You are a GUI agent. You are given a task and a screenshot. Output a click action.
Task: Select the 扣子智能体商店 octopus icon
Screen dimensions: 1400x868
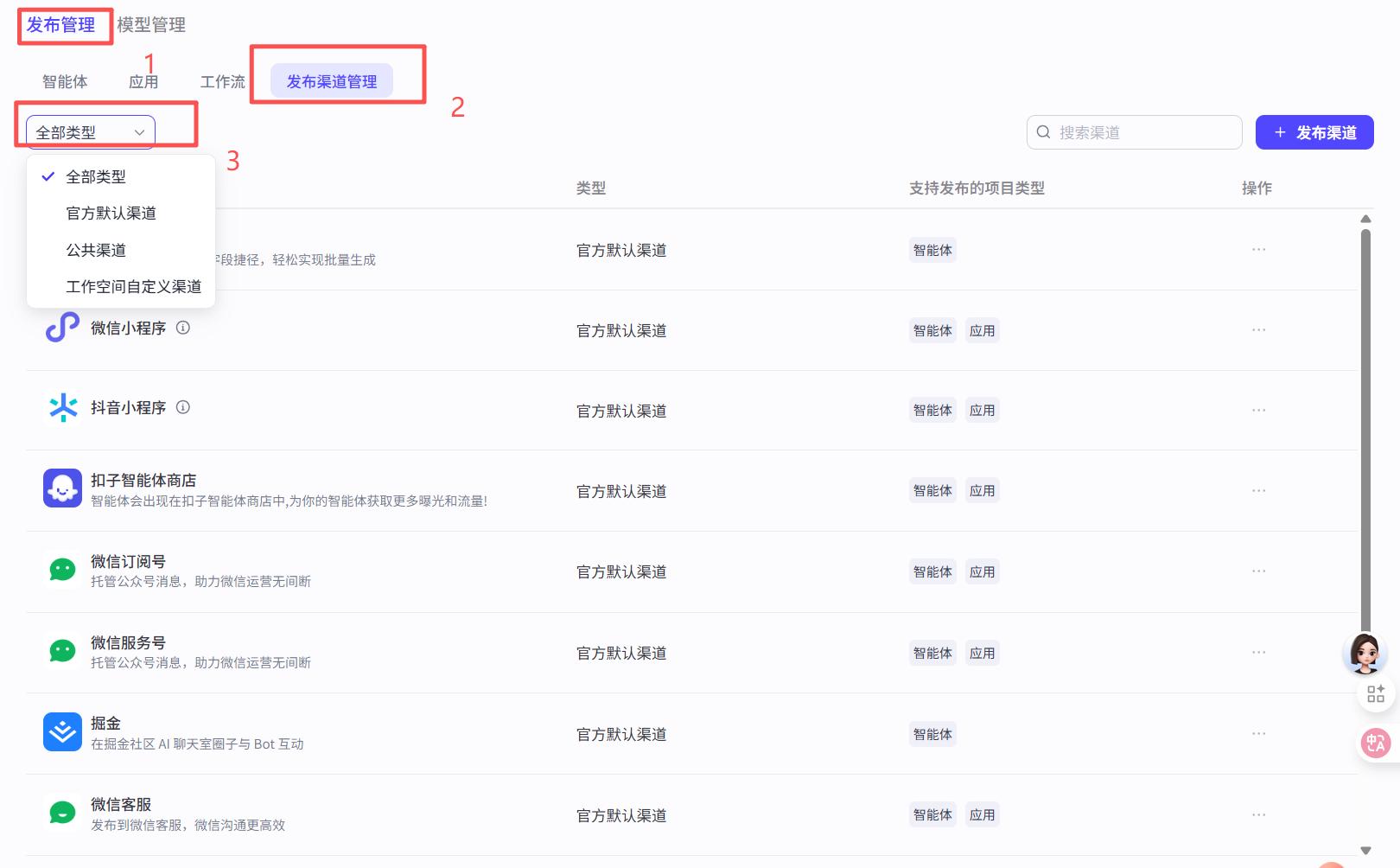pyautogui.click(x=61, y=488)
